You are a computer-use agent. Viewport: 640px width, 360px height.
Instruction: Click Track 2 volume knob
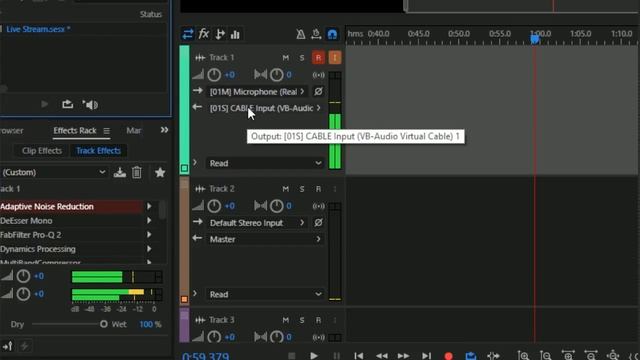214,206
